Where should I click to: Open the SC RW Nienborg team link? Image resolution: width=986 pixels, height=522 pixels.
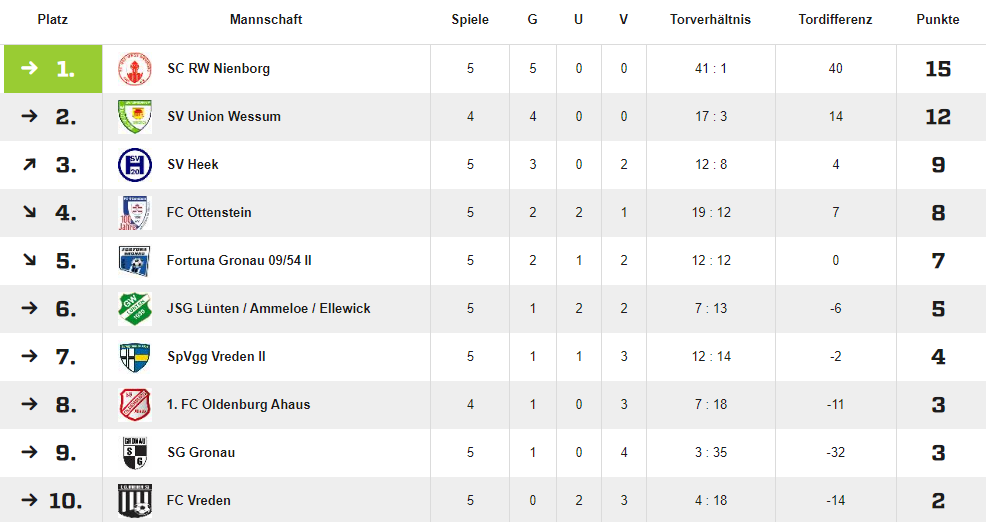[218, 69]
